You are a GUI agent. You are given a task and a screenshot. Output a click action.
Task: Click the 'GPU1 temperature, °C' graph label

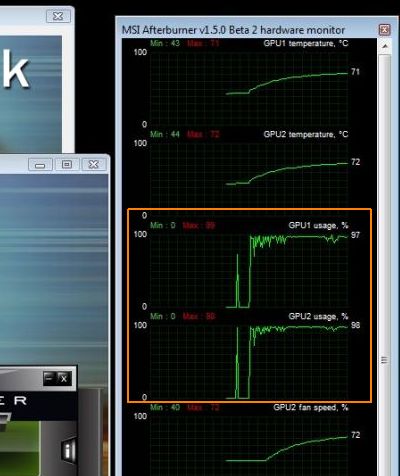click(306, 43)
